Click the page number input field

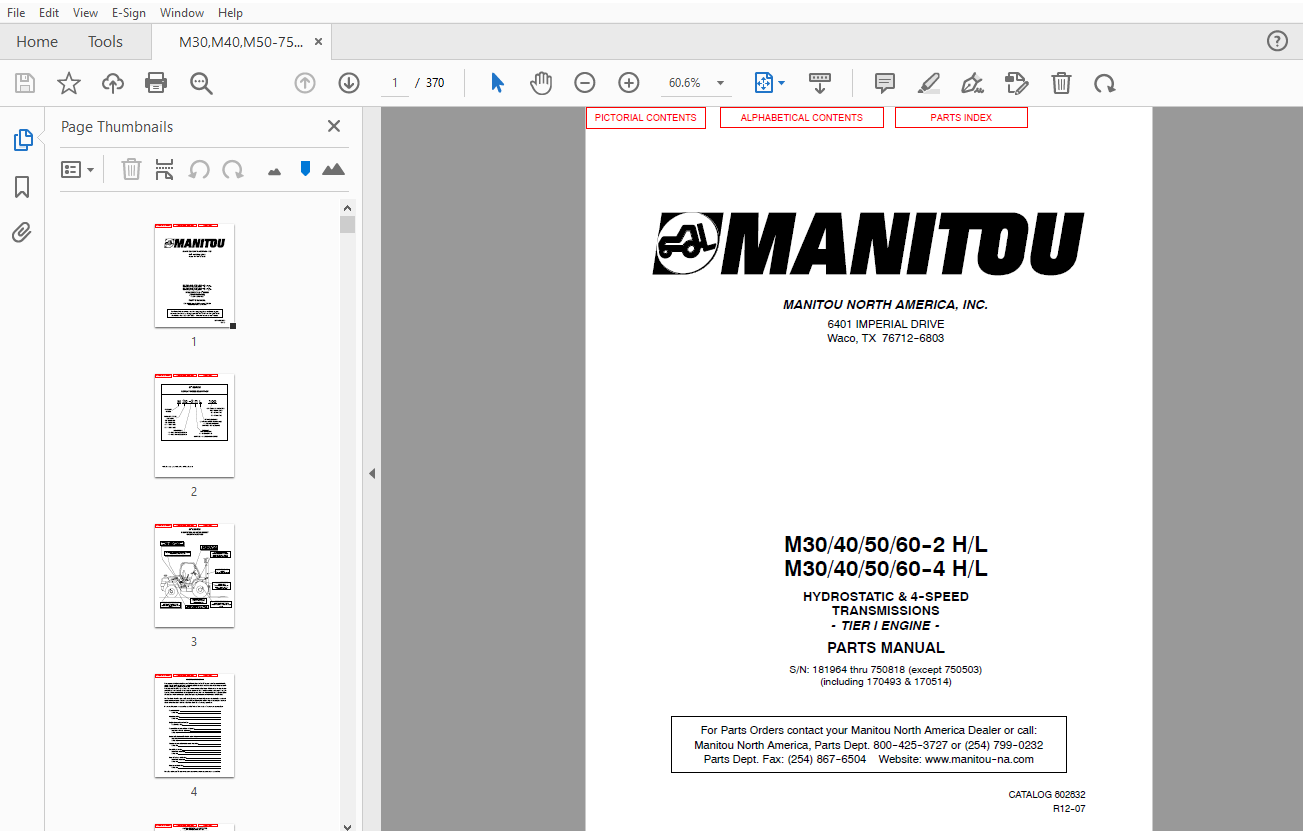click(395, 83)
